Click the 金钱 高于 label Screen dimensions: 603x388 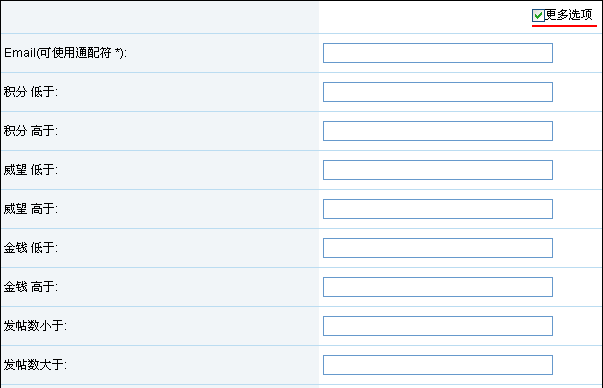point(31,287)
